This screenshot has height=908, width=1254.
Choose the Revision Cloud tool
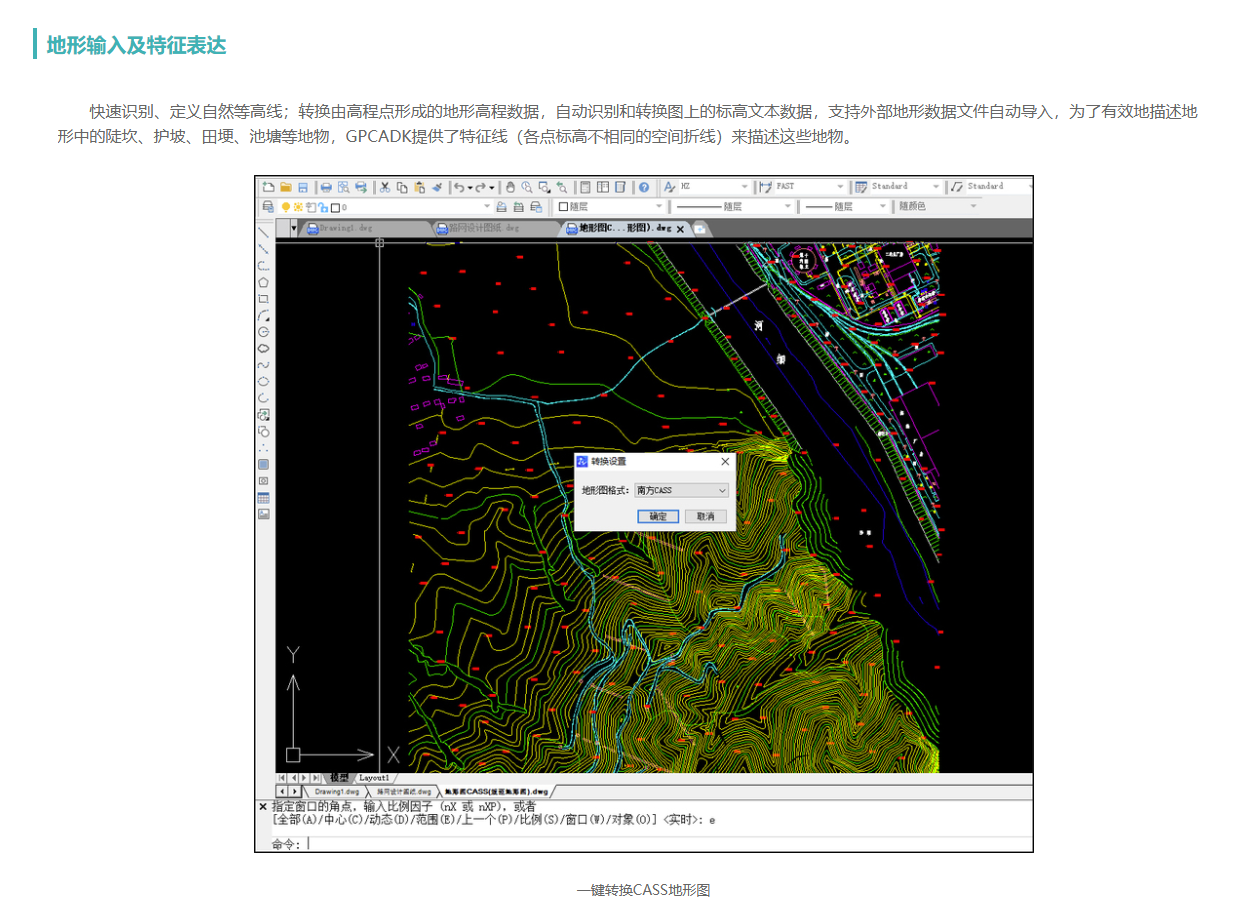(x=264, y=349)
